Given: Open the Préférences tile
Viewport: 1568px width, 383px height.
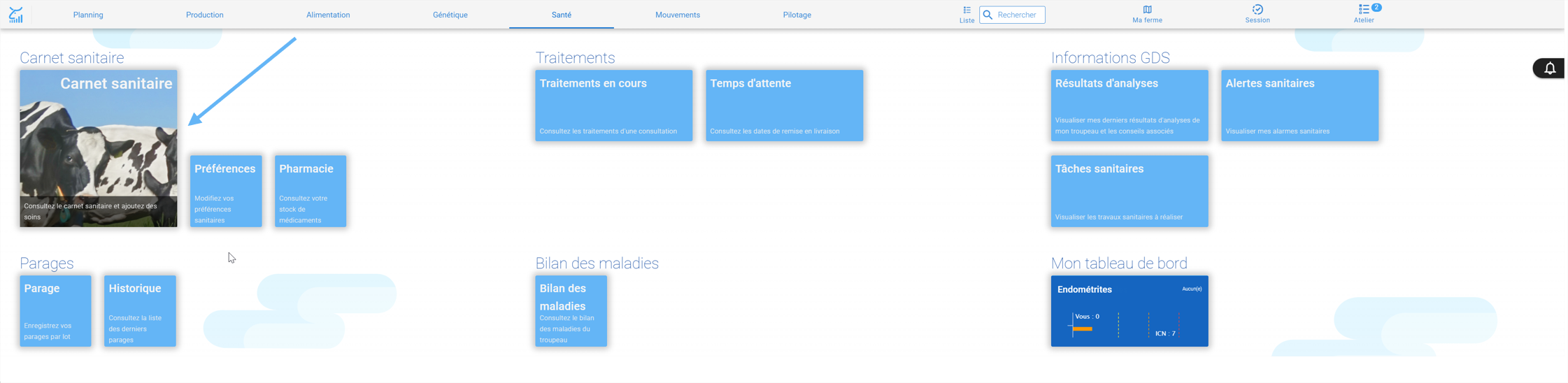Looking at the screenshot, I should (x=226, y=191).
